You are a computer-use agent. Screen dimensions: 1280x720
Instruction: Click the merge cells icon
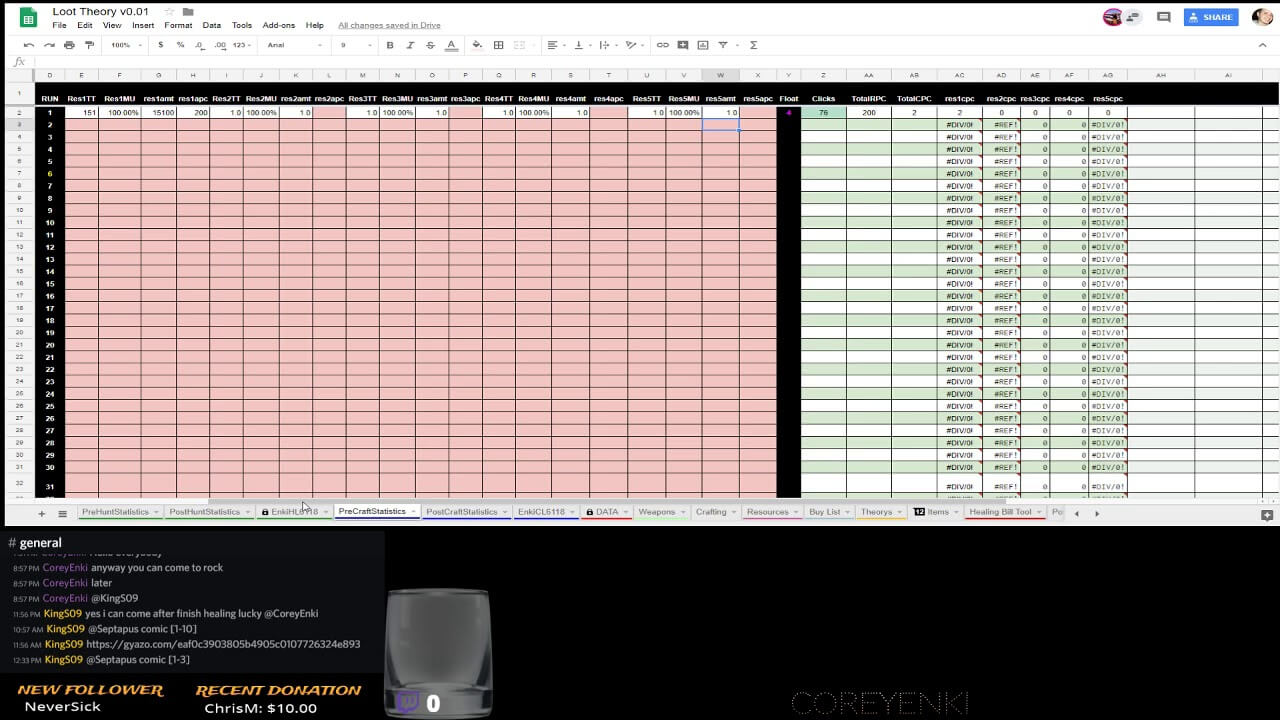pos(520,45)
